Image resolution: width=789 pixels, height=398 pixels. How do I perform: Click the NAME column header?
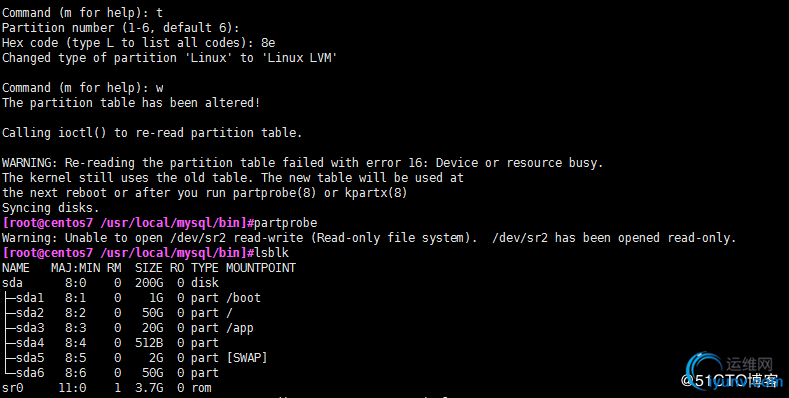click(16, 268)
